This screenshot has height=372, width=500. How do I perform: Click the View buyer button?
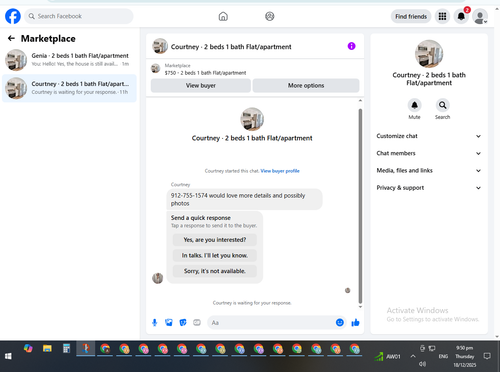click(x=201, y=86)
